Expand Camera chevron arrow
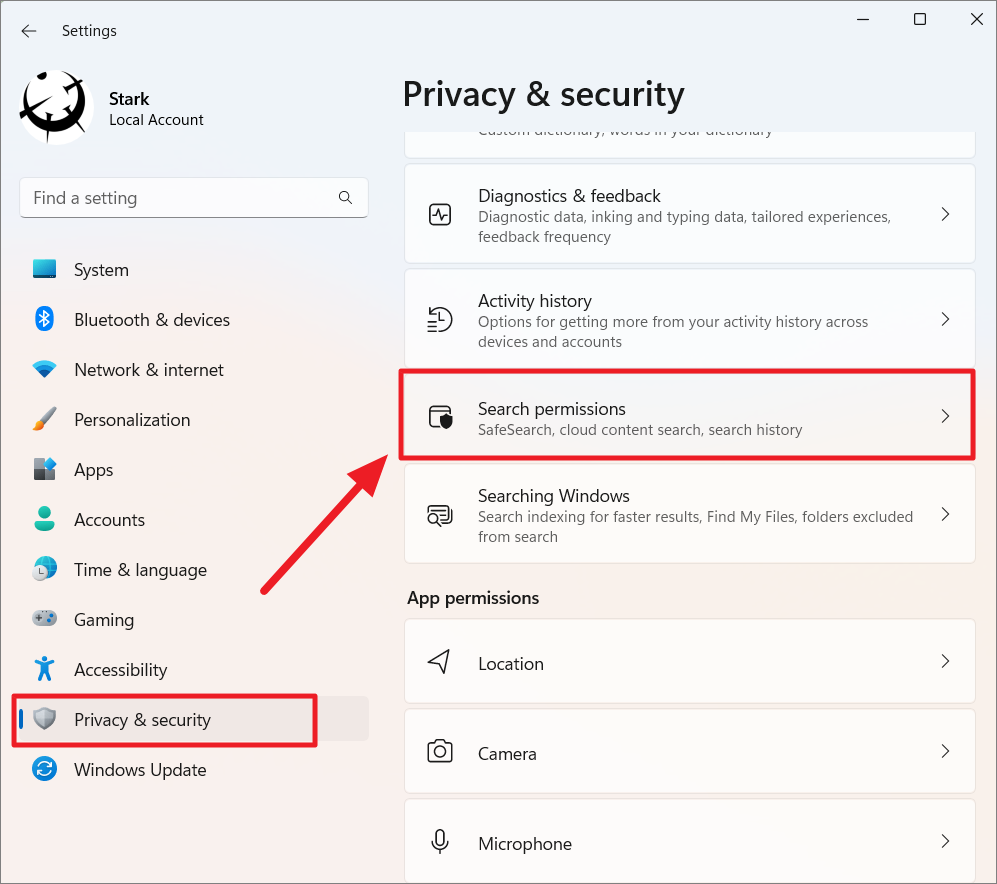Image resolution: width=997 pixels, height=884 pixels. tap(945, 751)
